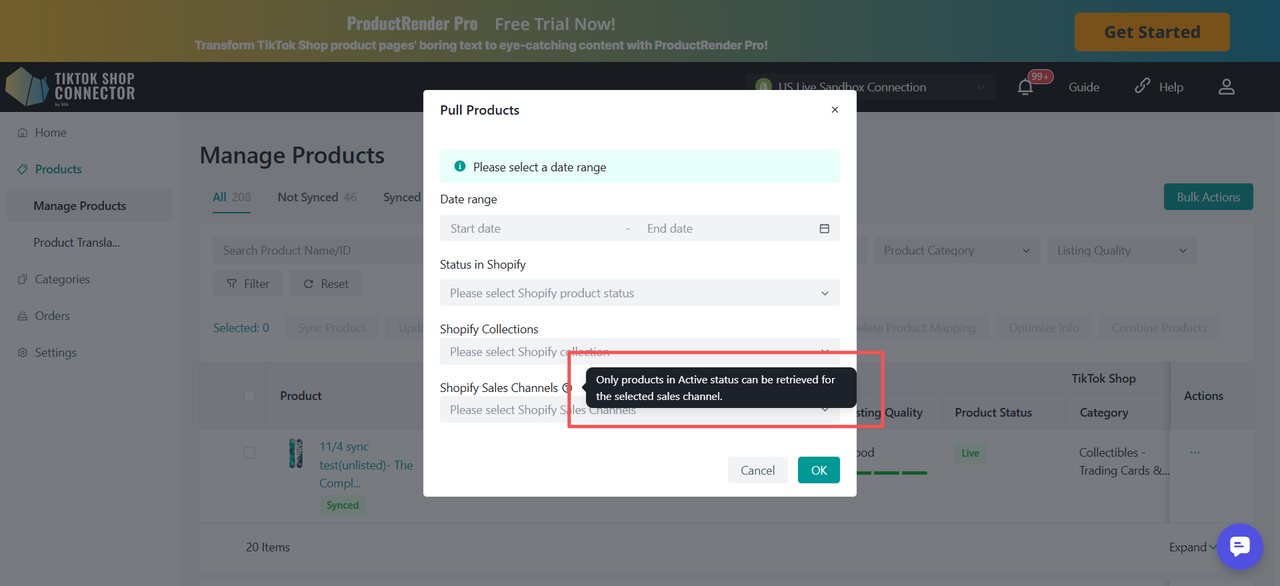The width and height of the screenshot is (1280, 586).
Task: Click the Get Started banner button
Action: (x=1151, y=32)
